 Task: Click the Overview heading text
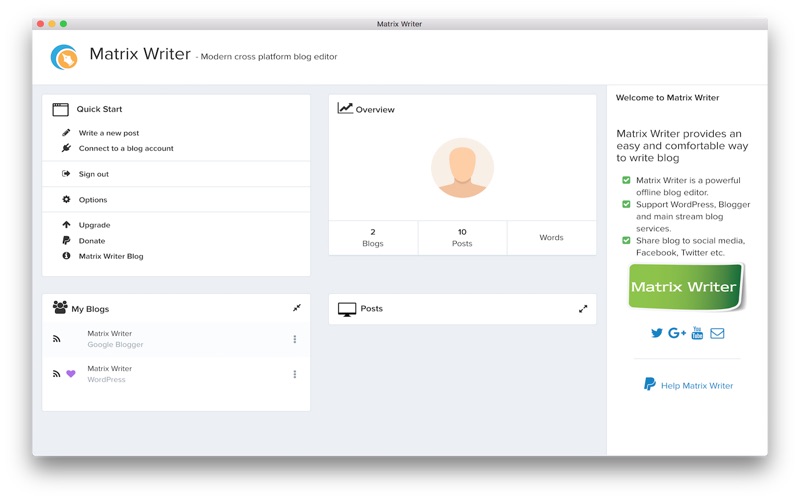[375, 110]
